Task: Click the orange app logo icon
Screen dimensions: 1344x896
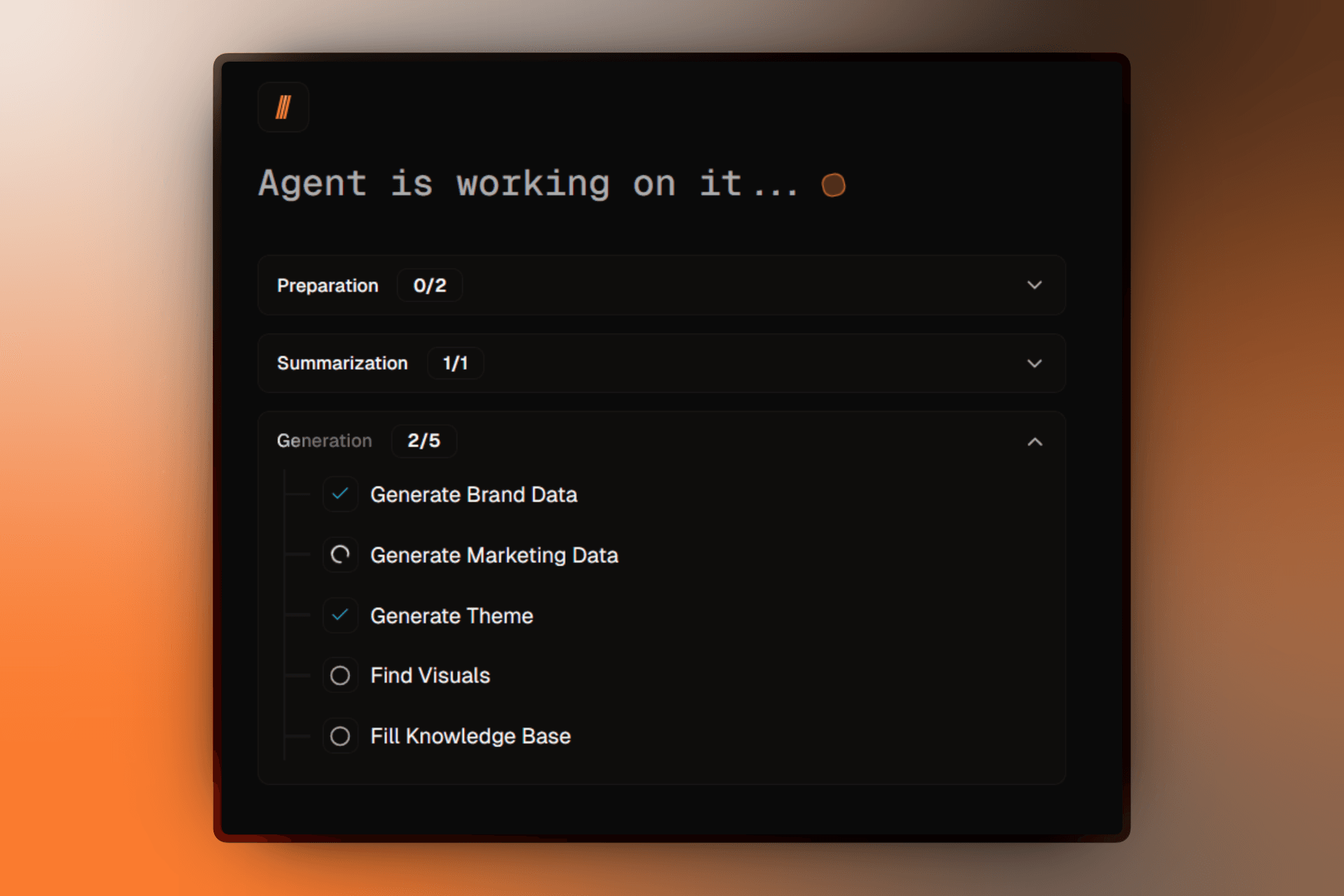Action: [x=283, y=106]
